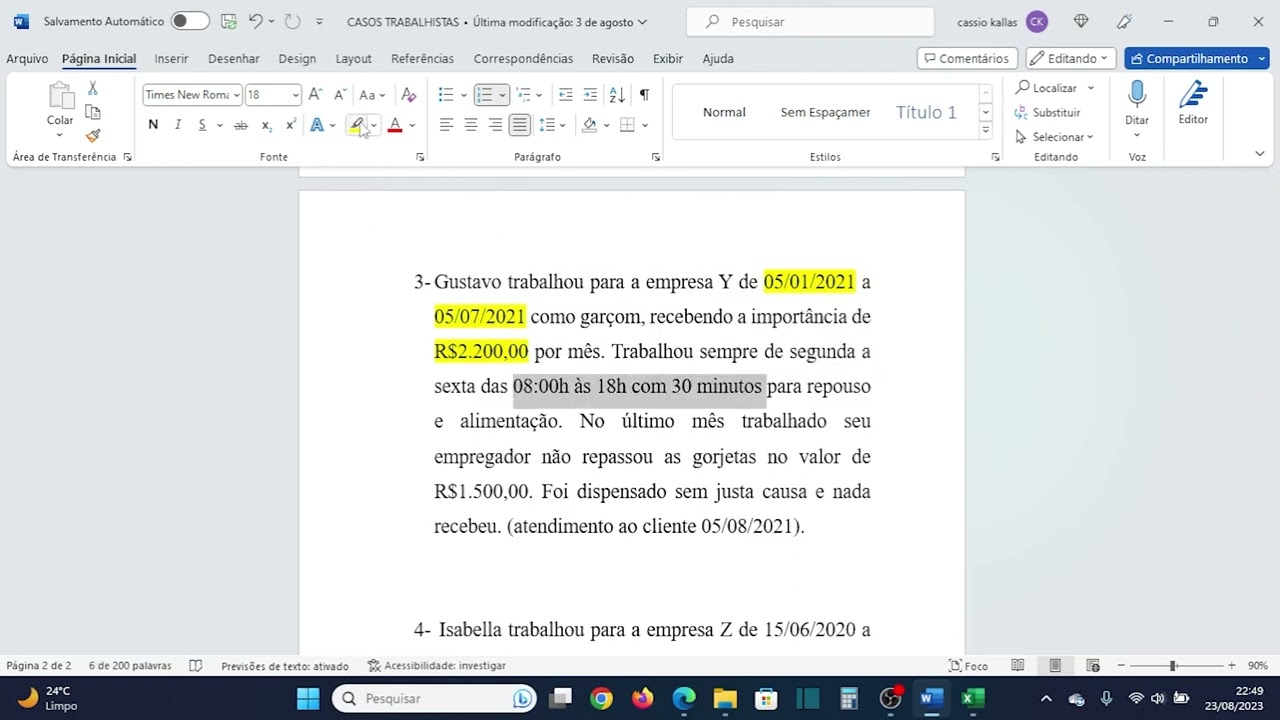Switch to the Inserir tab
The width and height of the screenshot is (1280, 720).
pos(171,59)
